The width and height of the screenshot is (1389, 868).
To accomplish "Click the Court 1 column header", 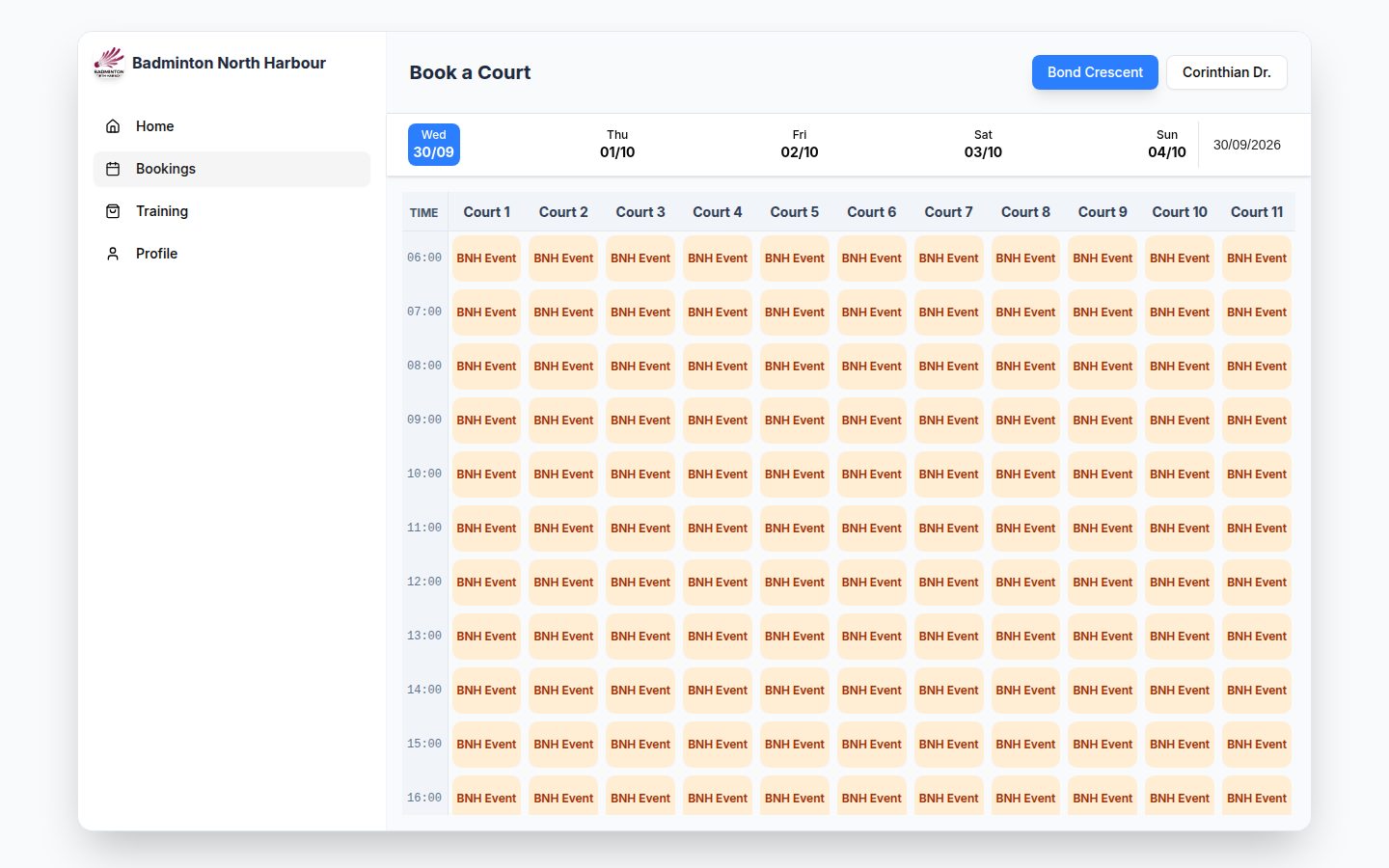I will pos(487,212).
